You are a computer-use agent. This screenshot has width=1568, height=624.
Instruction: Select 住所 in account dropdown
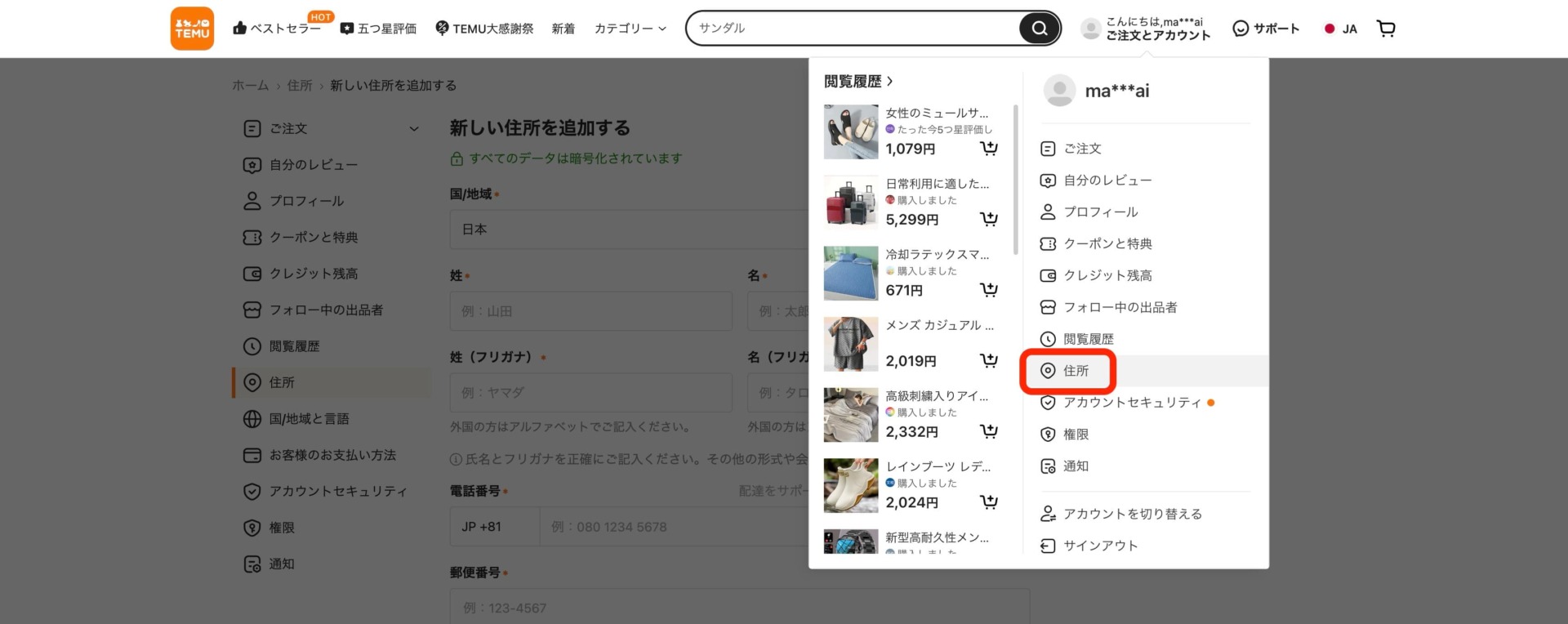coord(1145,371)
